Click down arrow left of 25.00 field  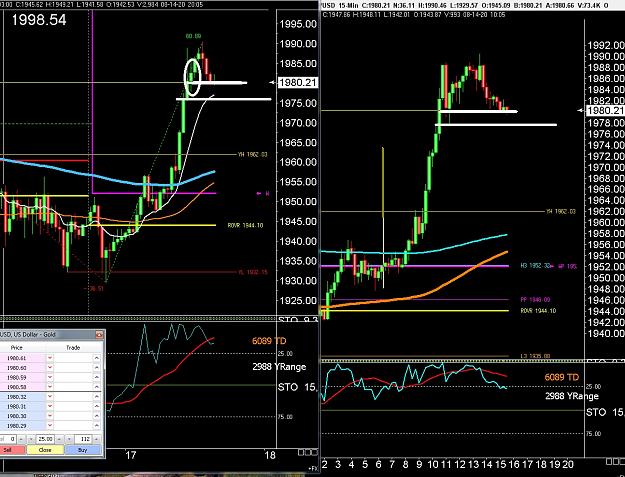tap(31, 439)
